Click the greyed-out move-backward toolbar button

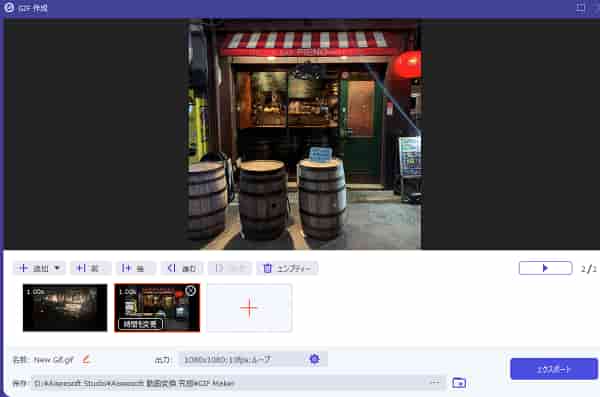point(230,268)
